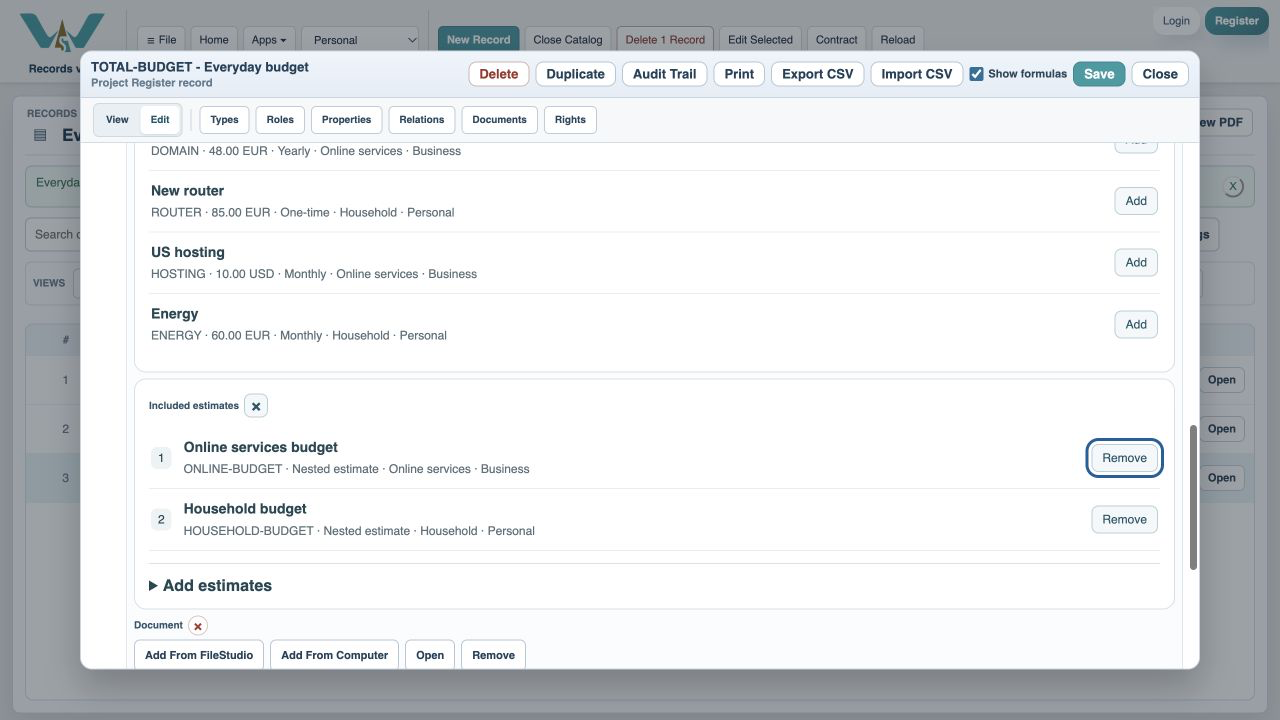
Task: Click the application logo in top-left corner
Action: pos(62,33)
